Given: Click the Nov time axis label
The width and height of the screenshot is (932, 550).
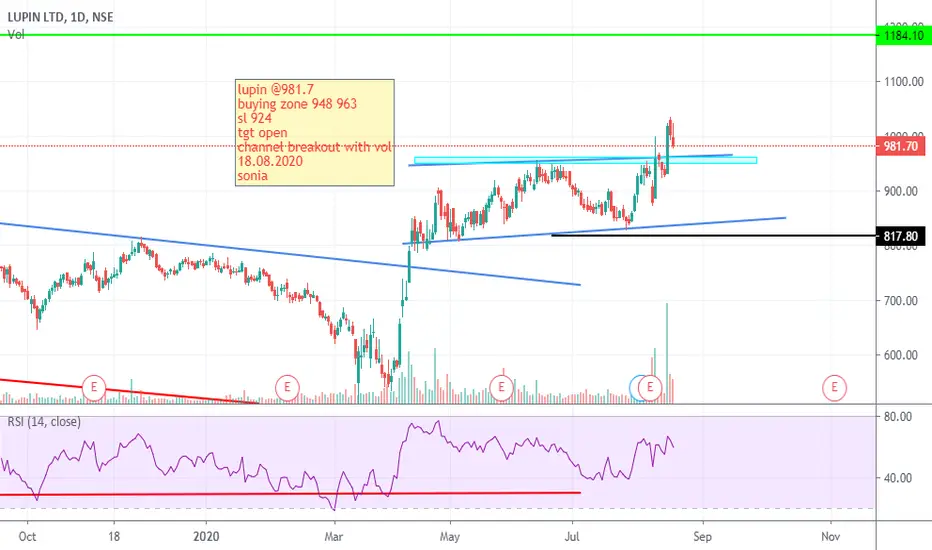Looking at the screenshot, I should pos(830,536).
